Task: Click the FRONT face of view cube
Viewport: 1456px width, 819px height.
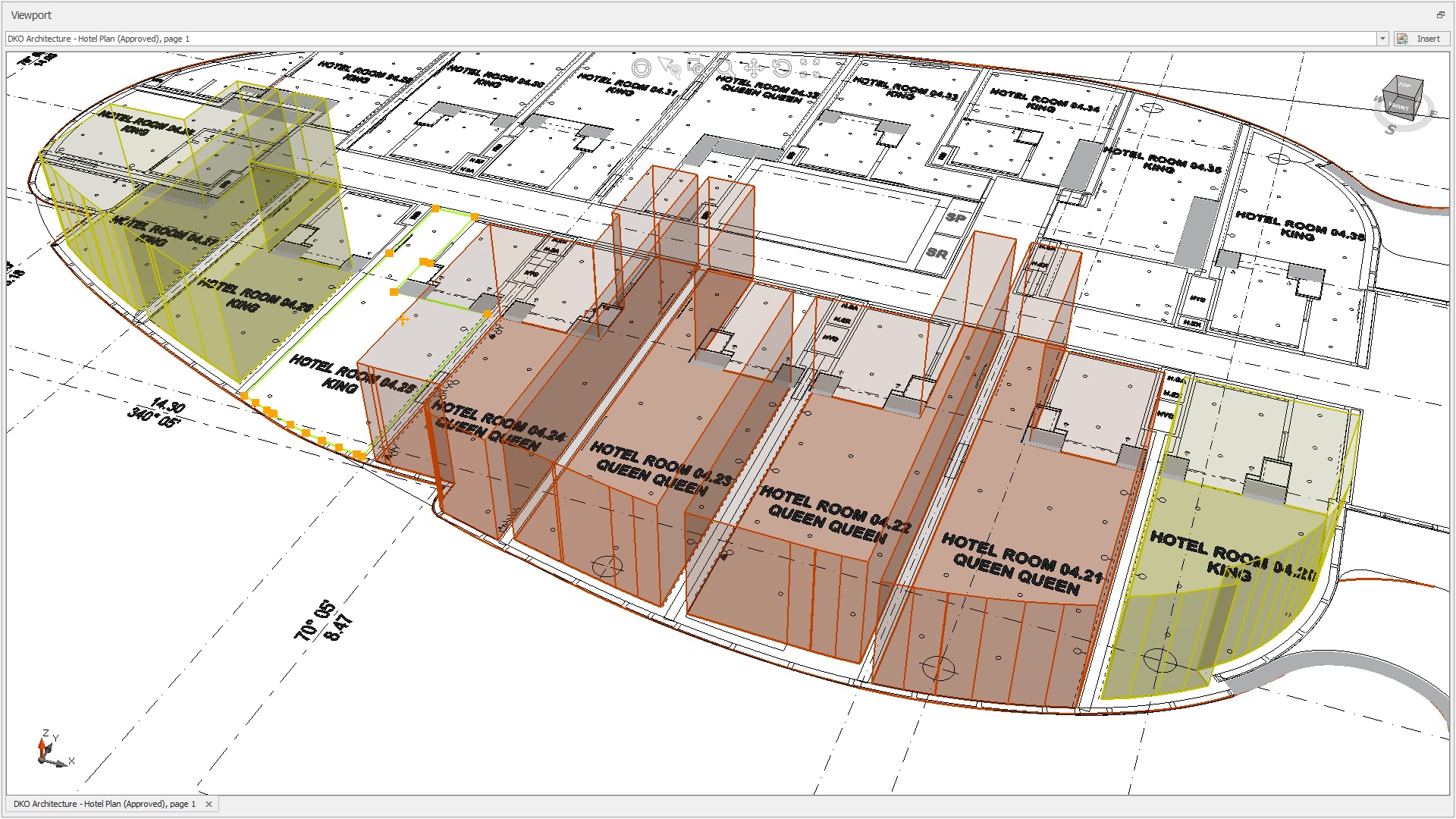Action: [x=1400, y=107]
